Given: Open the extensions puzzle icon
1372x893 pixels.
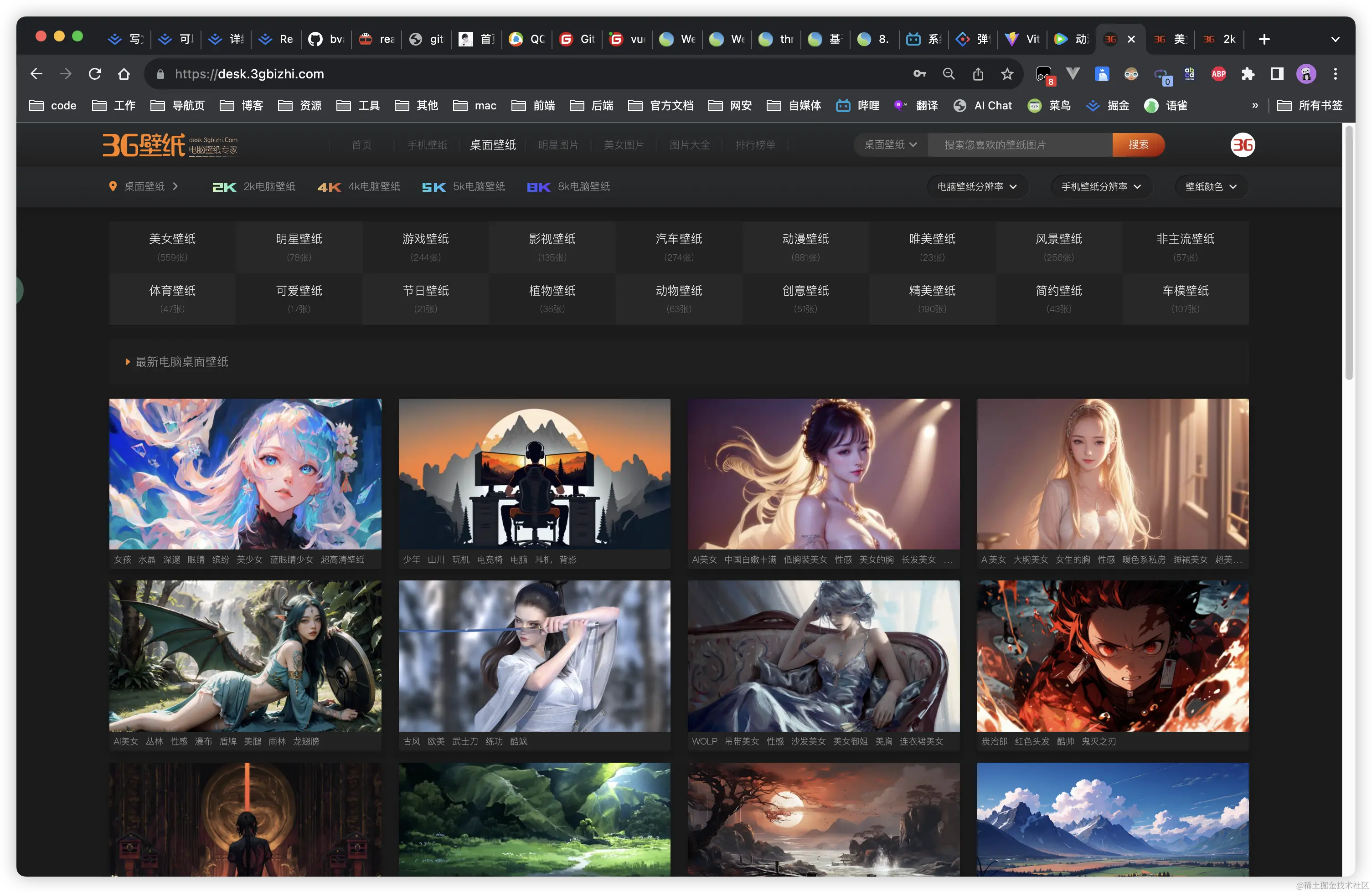Looking at the screenshot, I should click(1248, 74).
